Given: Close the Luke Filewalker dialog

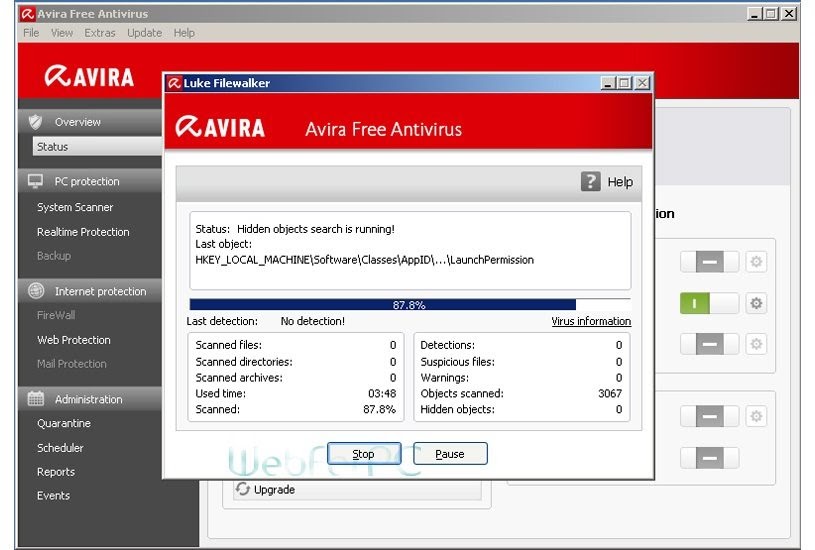Looking at the screenshot, I should [x=642, y=83].
